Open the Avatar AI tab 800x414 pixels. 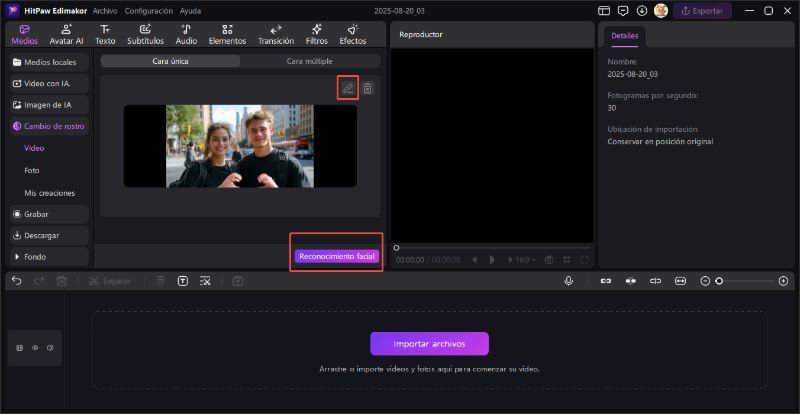click(66, 35)
